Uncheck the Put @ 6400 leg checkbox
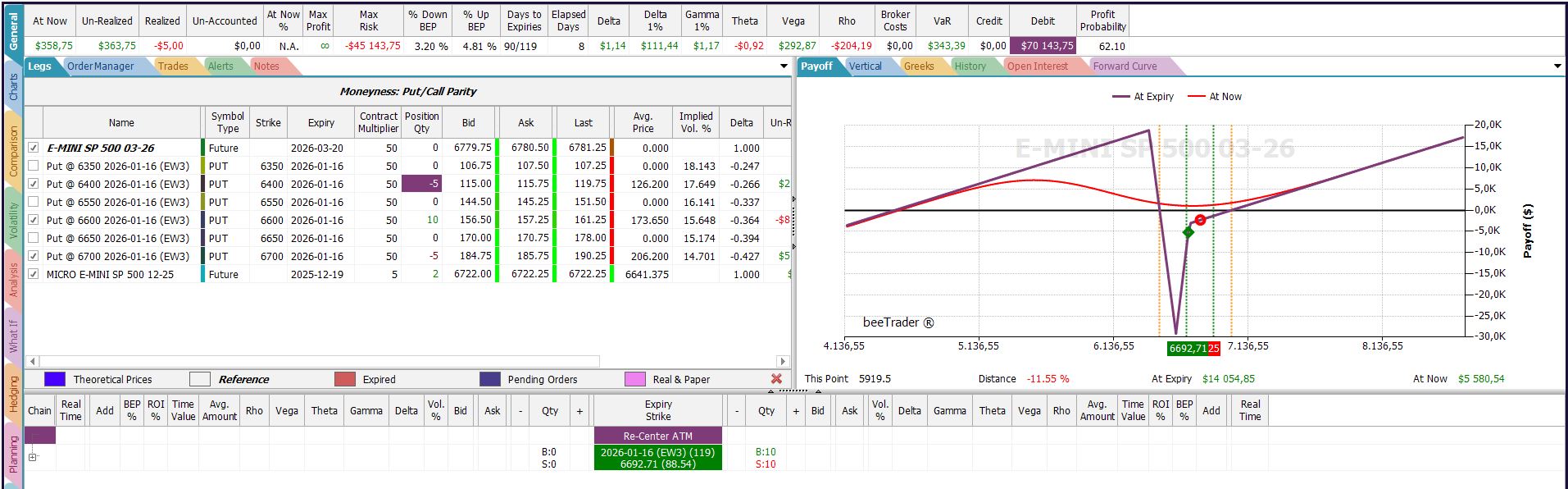 point(34,184)
